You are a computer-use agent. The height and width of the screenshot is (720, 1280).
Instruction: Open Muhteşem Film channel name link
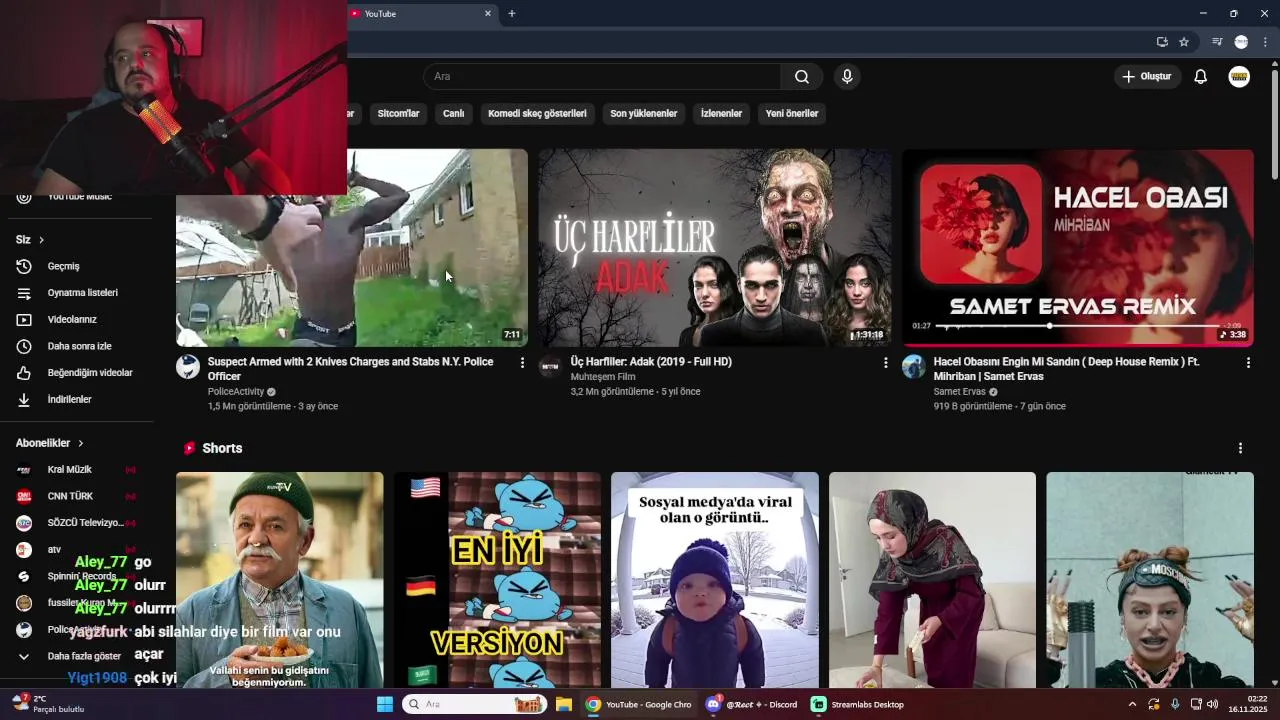[602, 377]
